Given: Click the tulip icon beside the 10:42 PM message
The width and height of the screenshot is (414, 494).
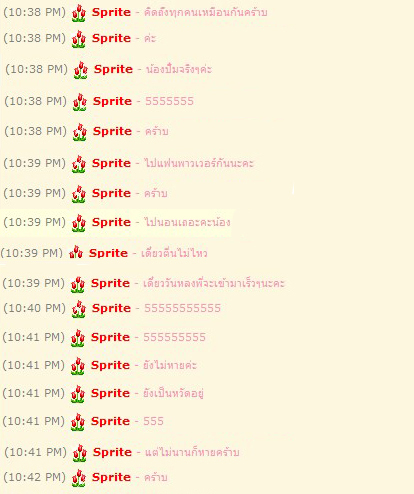Looking at the screenshot, I should [79, 478].
